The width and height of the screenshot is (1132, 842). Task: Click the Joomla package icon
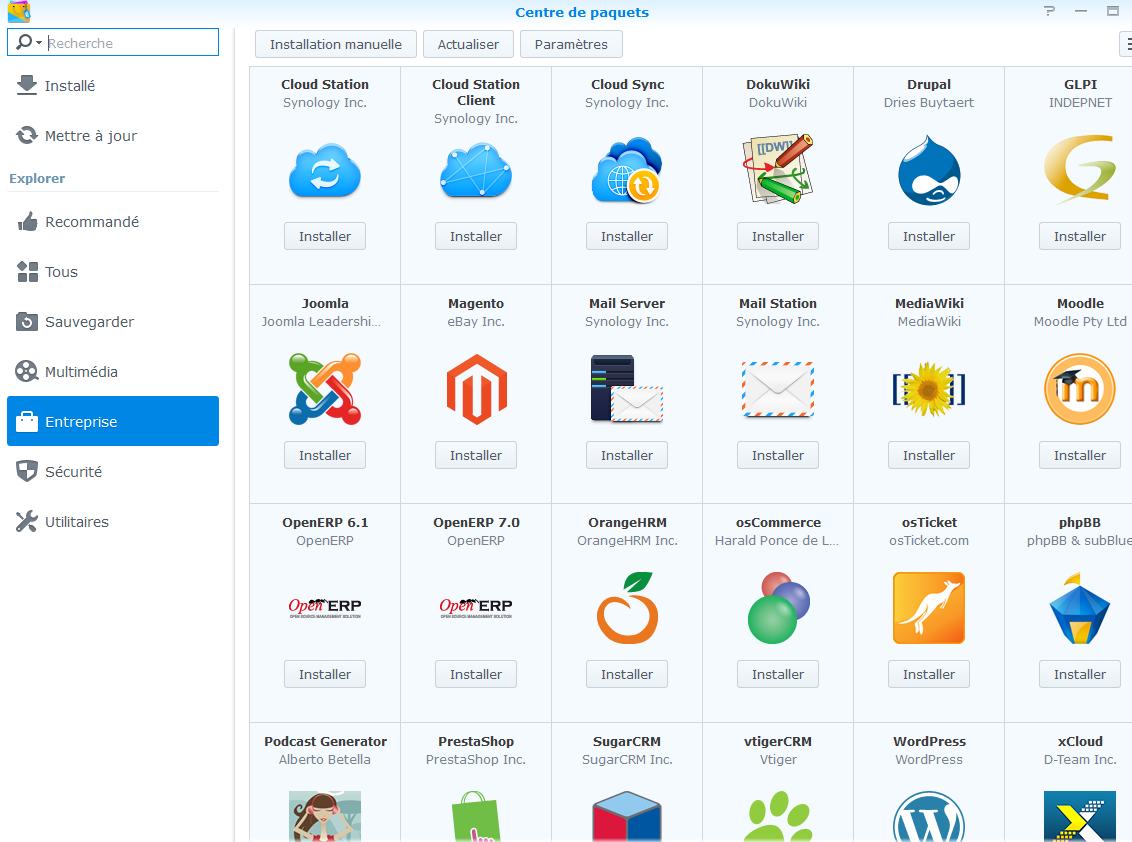[325, 389]
